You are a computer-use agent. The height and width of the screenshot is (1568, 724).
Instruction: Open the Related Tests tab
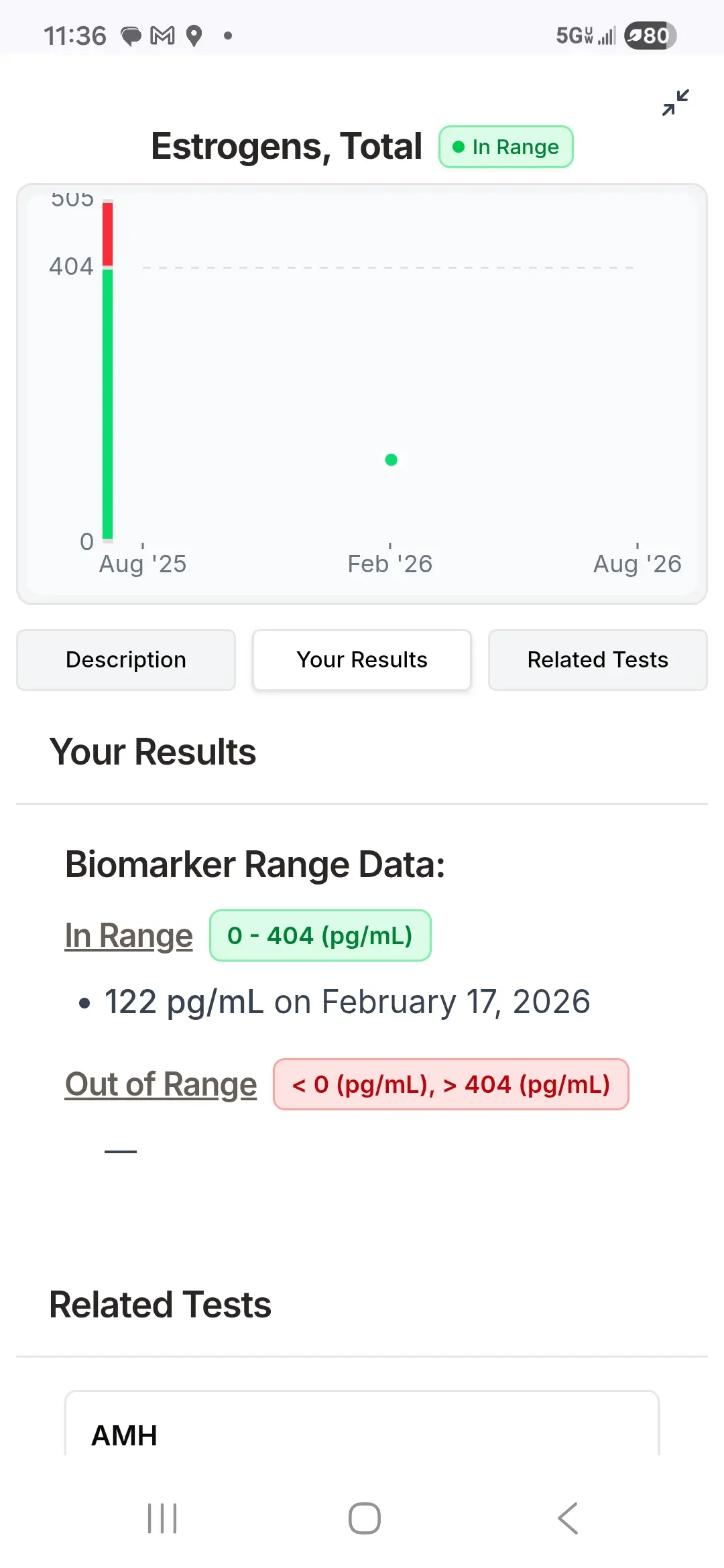point(597,660)
